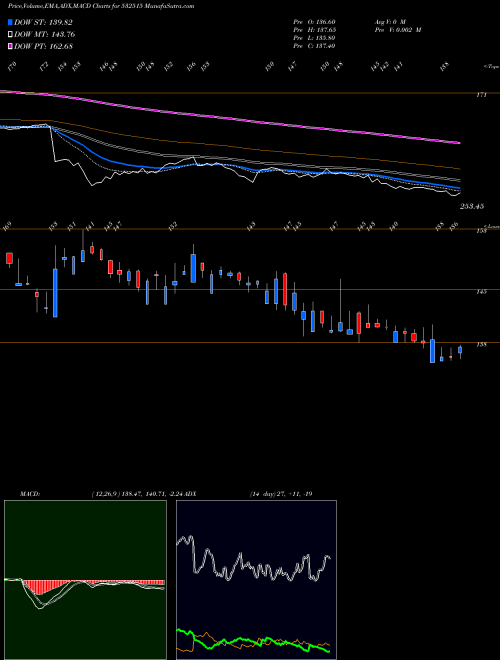
Task: Select the 'DOW ST: 139.82' legend text
Action: [x=43, y=22]
